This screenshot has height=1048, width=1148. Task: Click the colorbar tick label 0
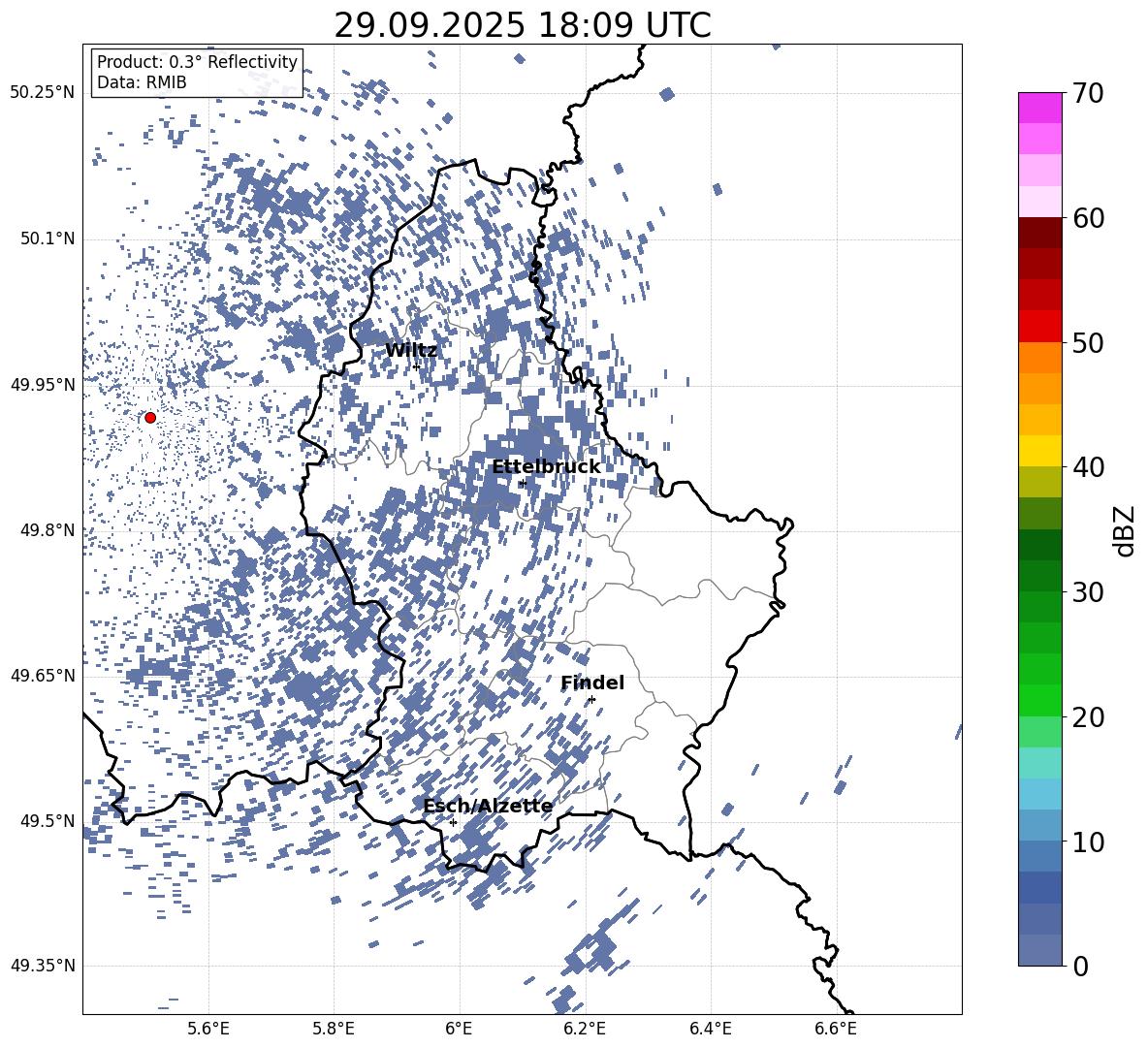(1080, 966)
